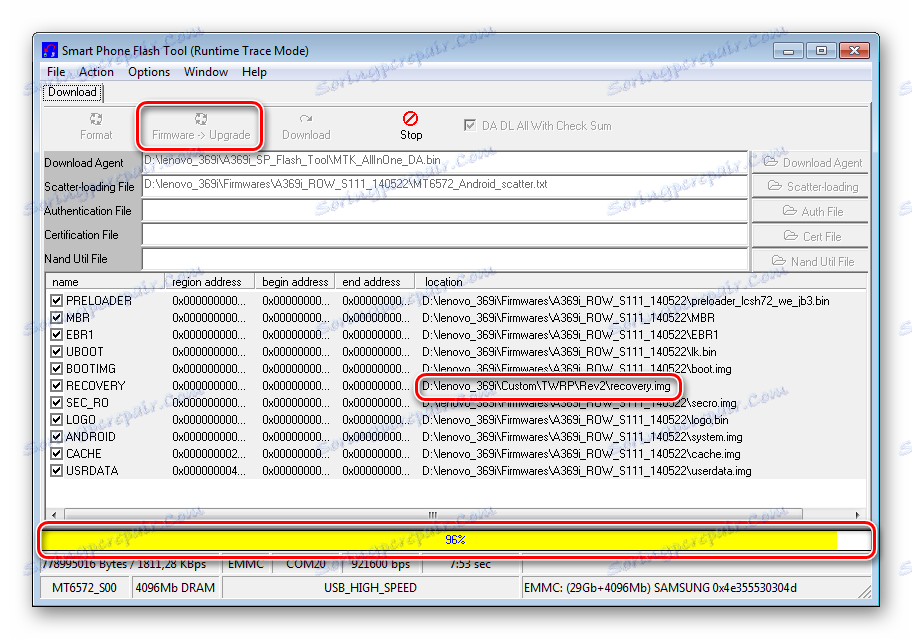Click the MT6572_S00 status bar cell

pyautogui.click(x=84, y=588)
